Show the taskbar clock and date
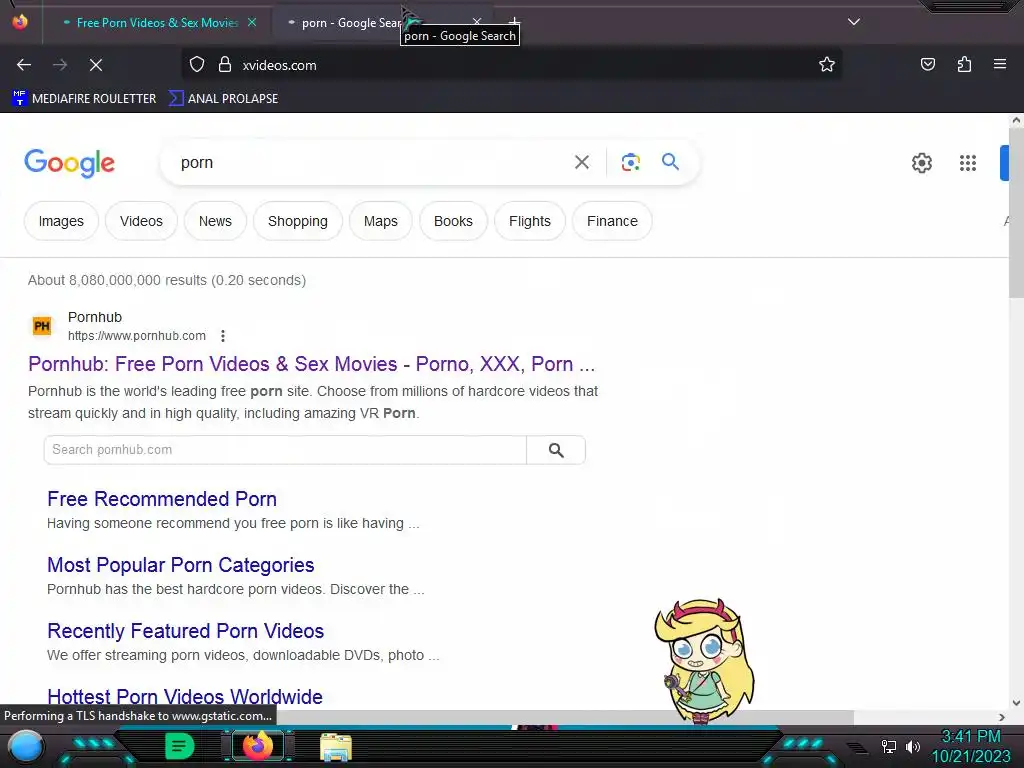 click(970, 746)
